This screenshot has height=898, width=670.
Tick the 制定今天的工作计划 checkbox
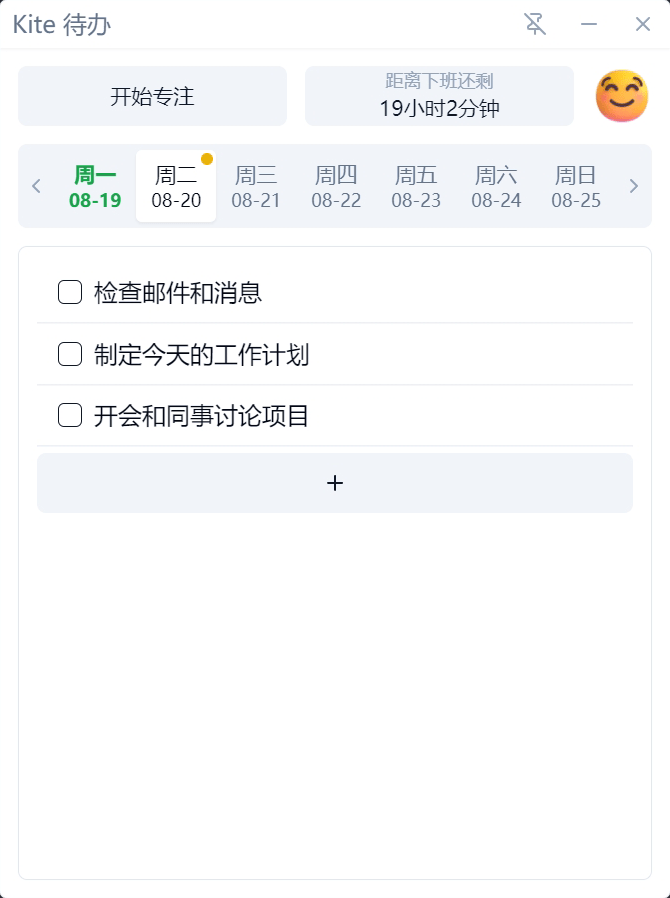pos(70,354)
